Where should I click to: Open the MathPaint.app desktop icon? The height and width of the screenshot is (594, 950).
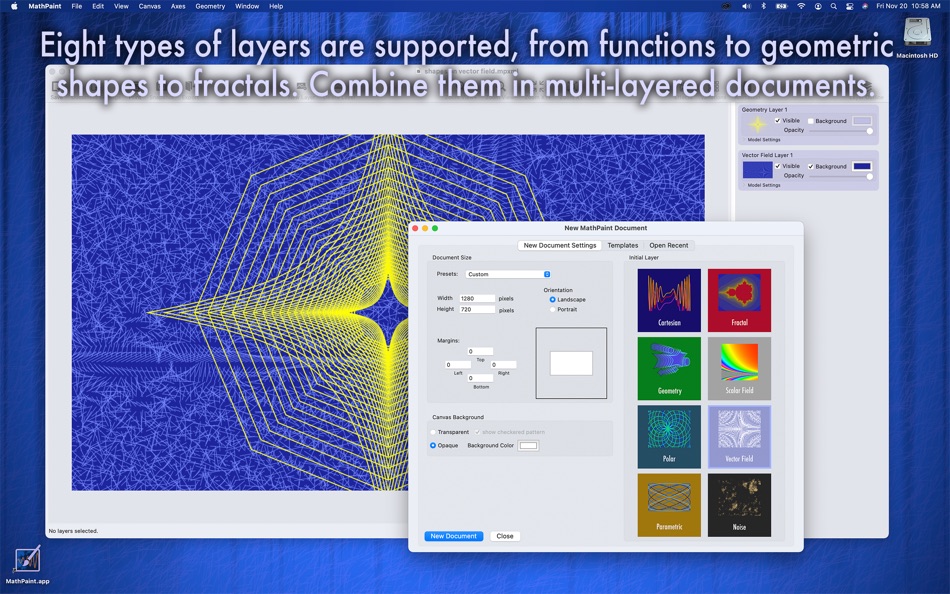[x=27, y=564]
